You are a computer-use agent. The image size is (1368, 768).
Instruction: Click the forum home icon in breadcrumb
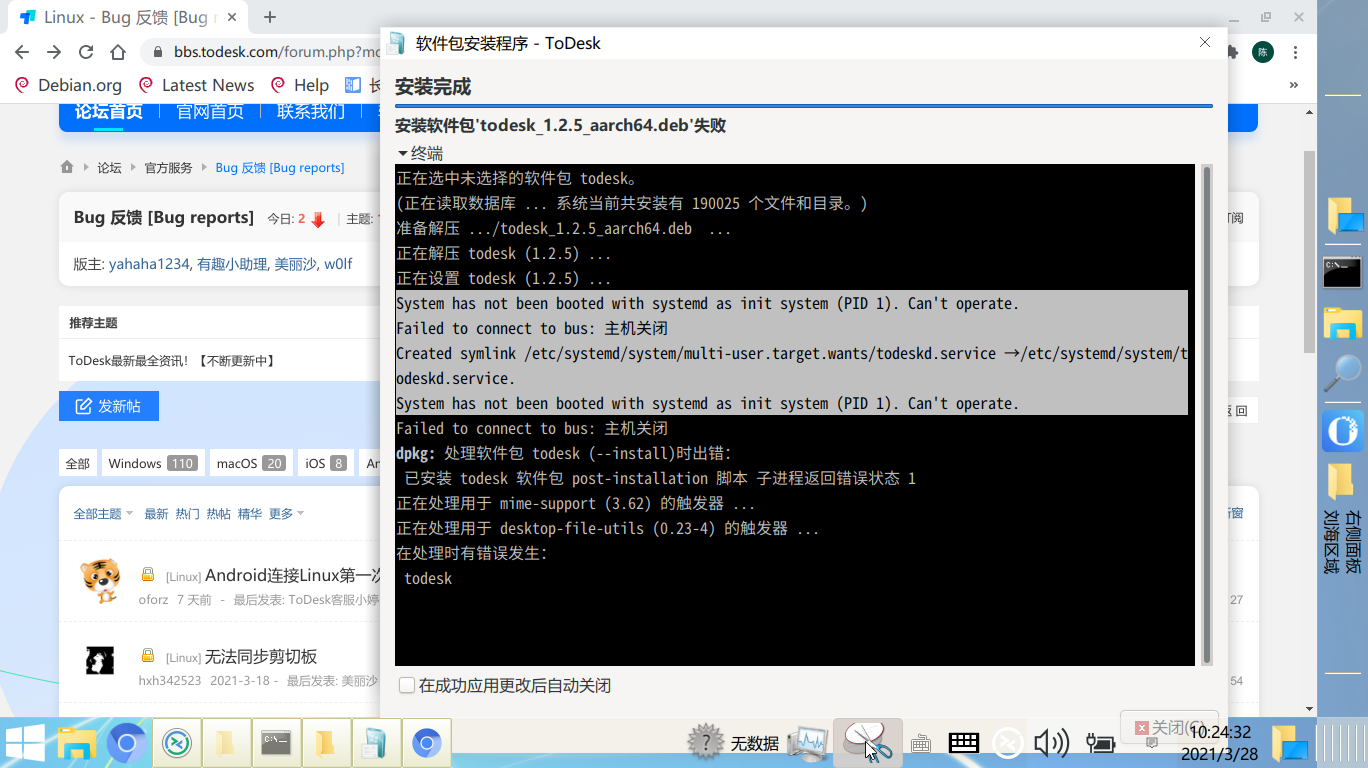point(67,167)
